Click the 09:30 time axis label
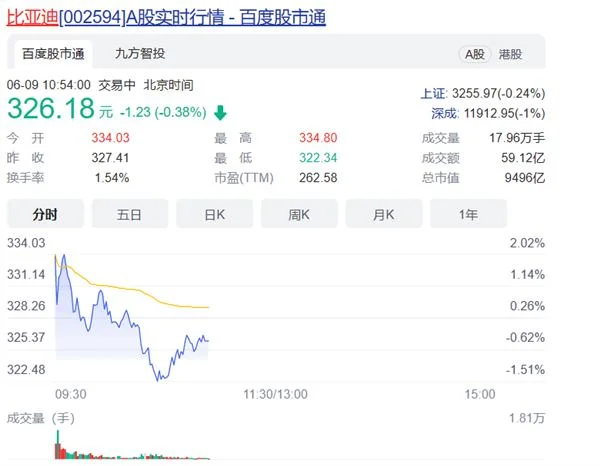 click(71, 394)
